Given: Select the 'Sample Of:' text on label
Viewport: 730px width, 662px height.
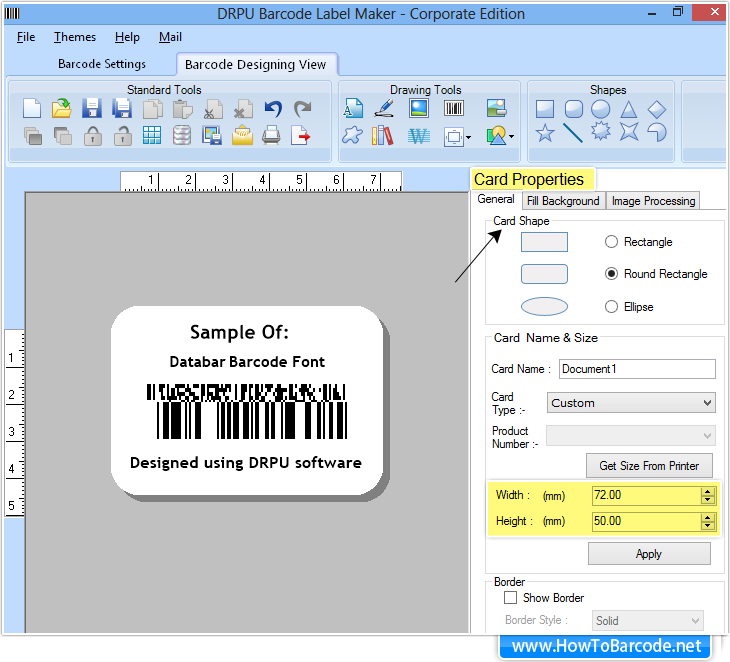Looking at the screenshot, I should [239, 332].
